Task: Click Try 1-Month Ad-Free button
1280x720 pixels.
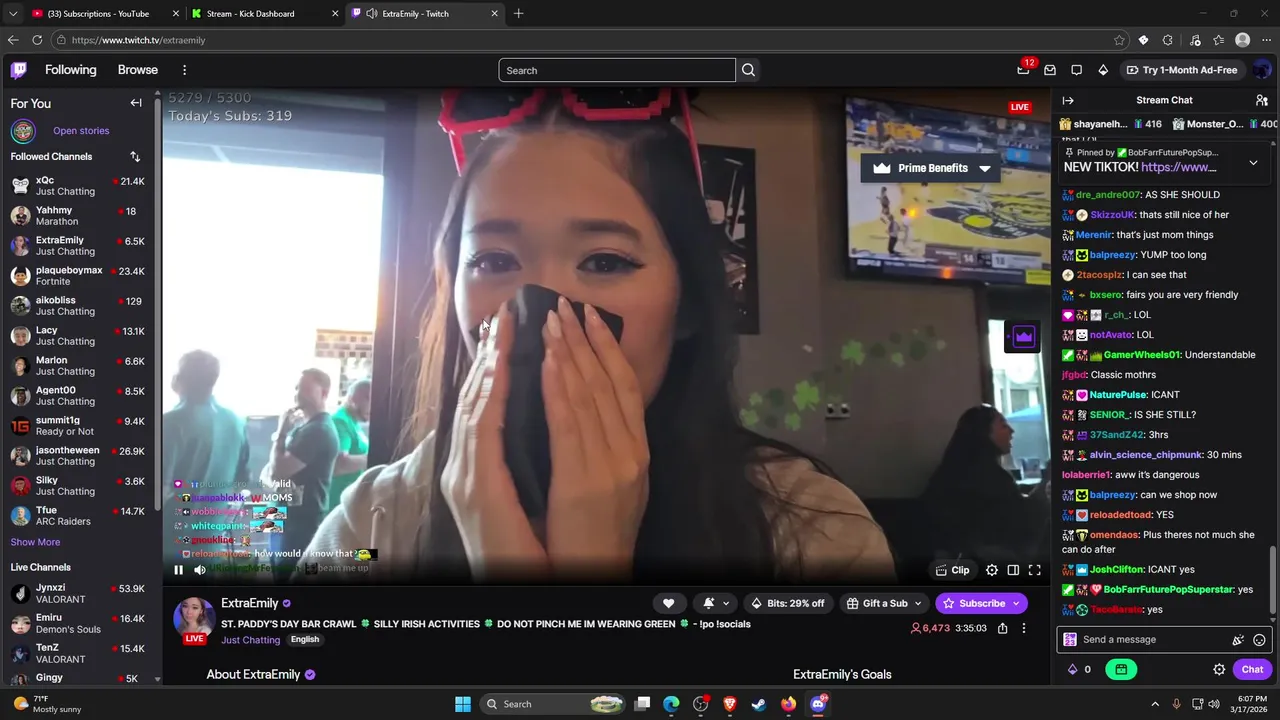Action: coord(1181,70)
